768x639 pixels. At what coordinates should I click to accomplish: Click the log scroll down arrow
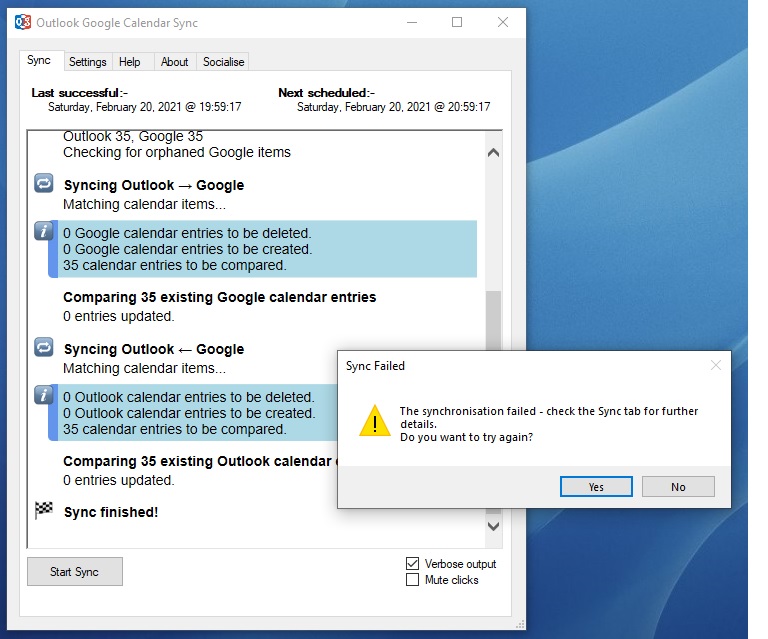tap(494, 526)
